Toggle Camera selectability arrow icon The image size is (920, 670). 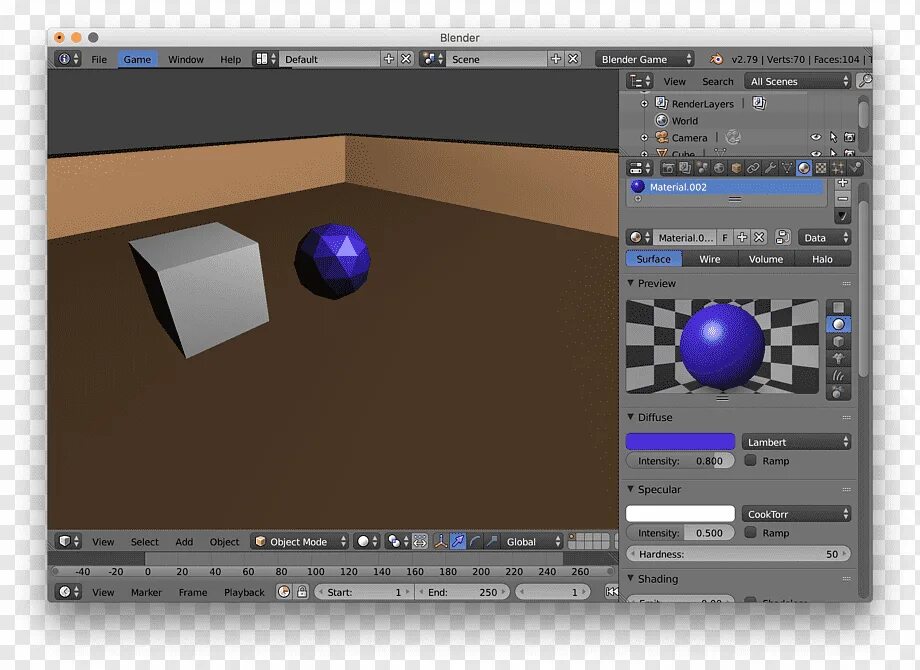point(833,137)
